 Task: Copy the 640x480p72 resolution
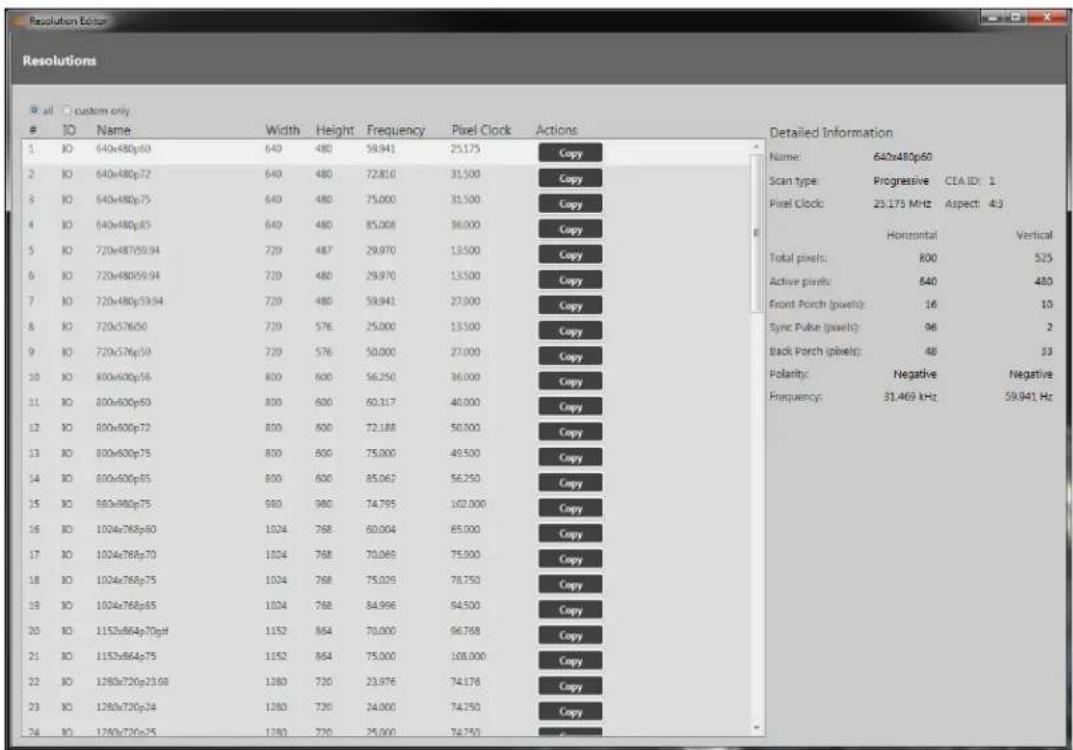570,178
